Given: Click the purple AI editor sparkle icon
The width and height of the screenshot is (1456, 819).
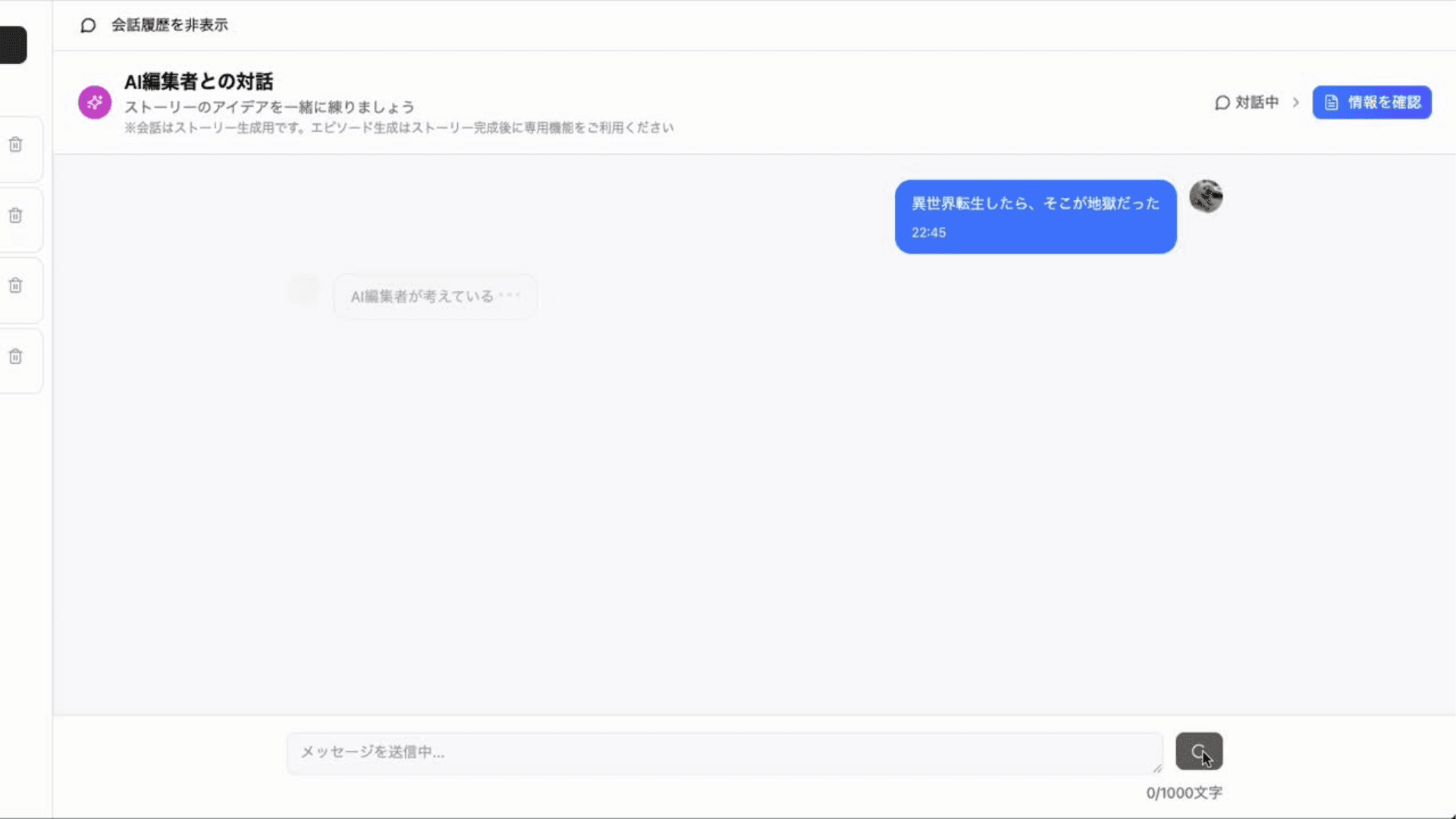Looking at the screenshot, I should pyautogui.click(x=94, y=102).
